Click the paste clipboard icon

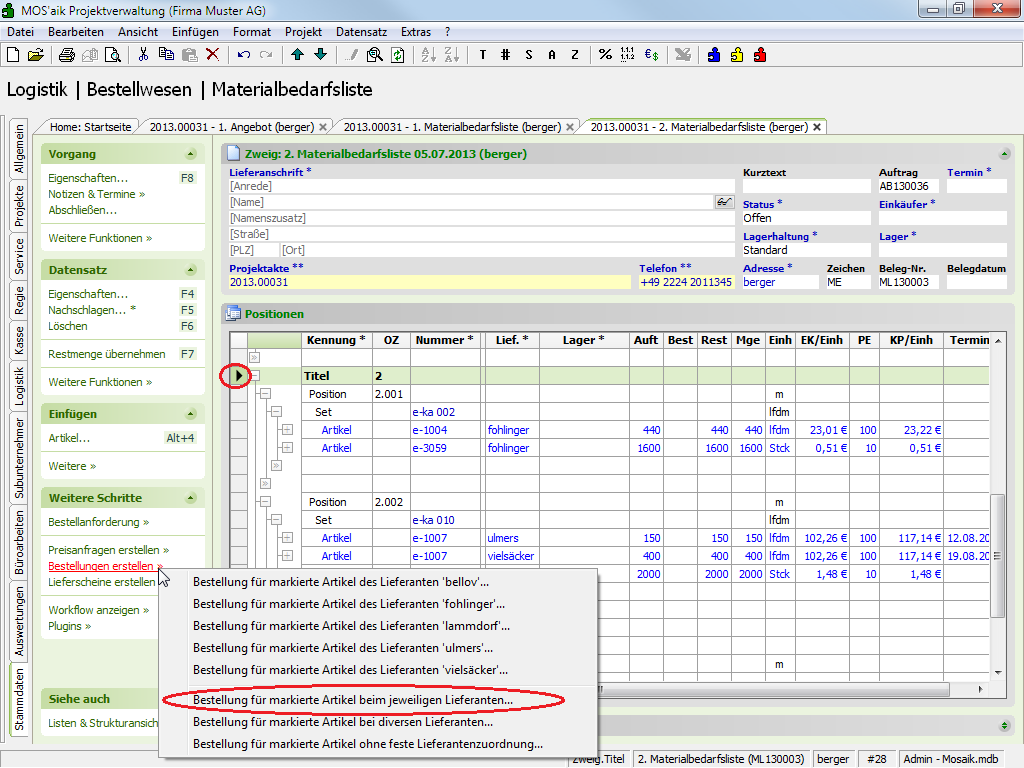(x=189, y=55)
